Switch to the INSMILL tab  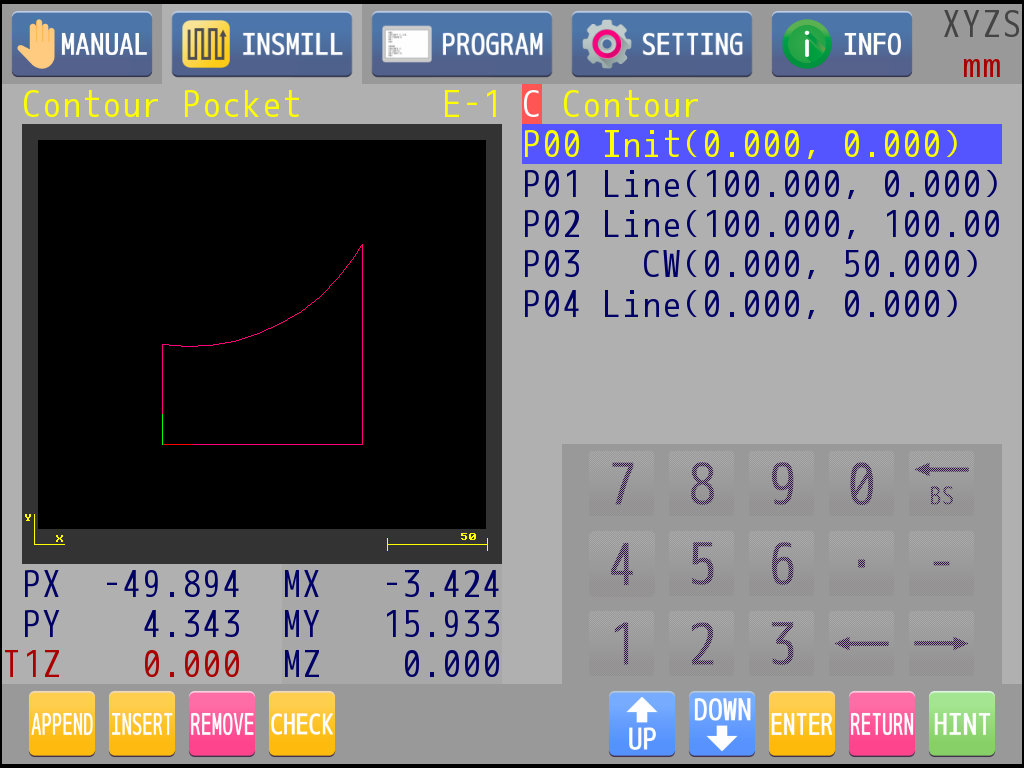click(262, 45)
